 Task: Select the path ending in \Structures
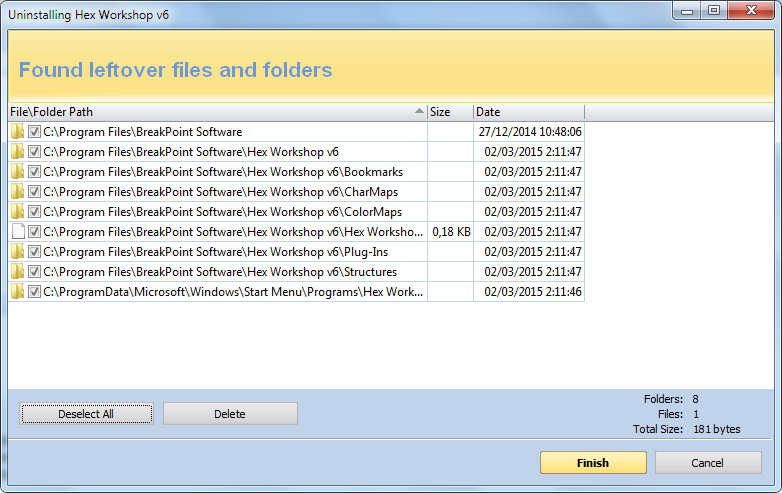click(220, 272)
